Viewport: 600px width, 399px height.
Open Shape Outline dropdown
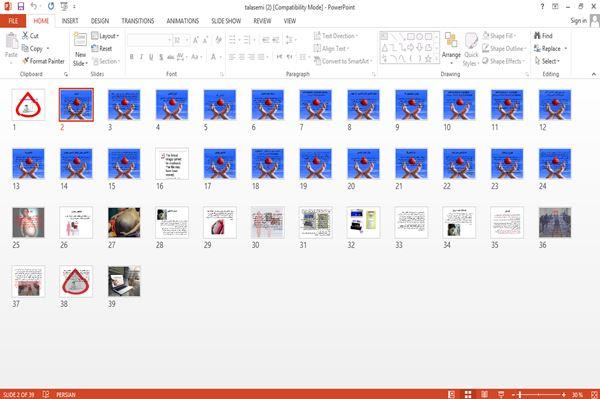504,49
